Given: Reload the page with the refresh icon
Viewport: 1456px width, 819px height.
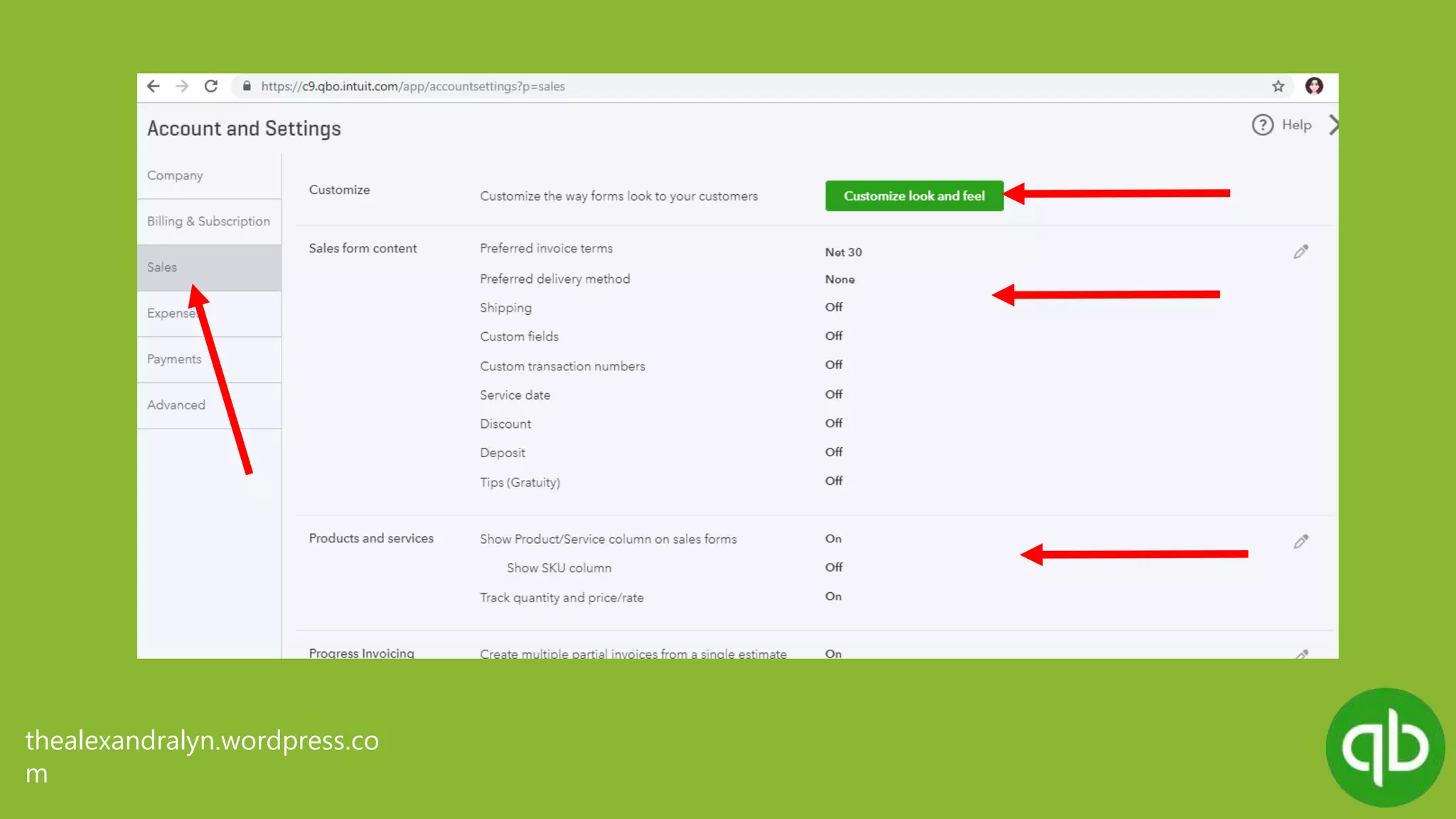Looking at the screenshot, I should (211, 86).
